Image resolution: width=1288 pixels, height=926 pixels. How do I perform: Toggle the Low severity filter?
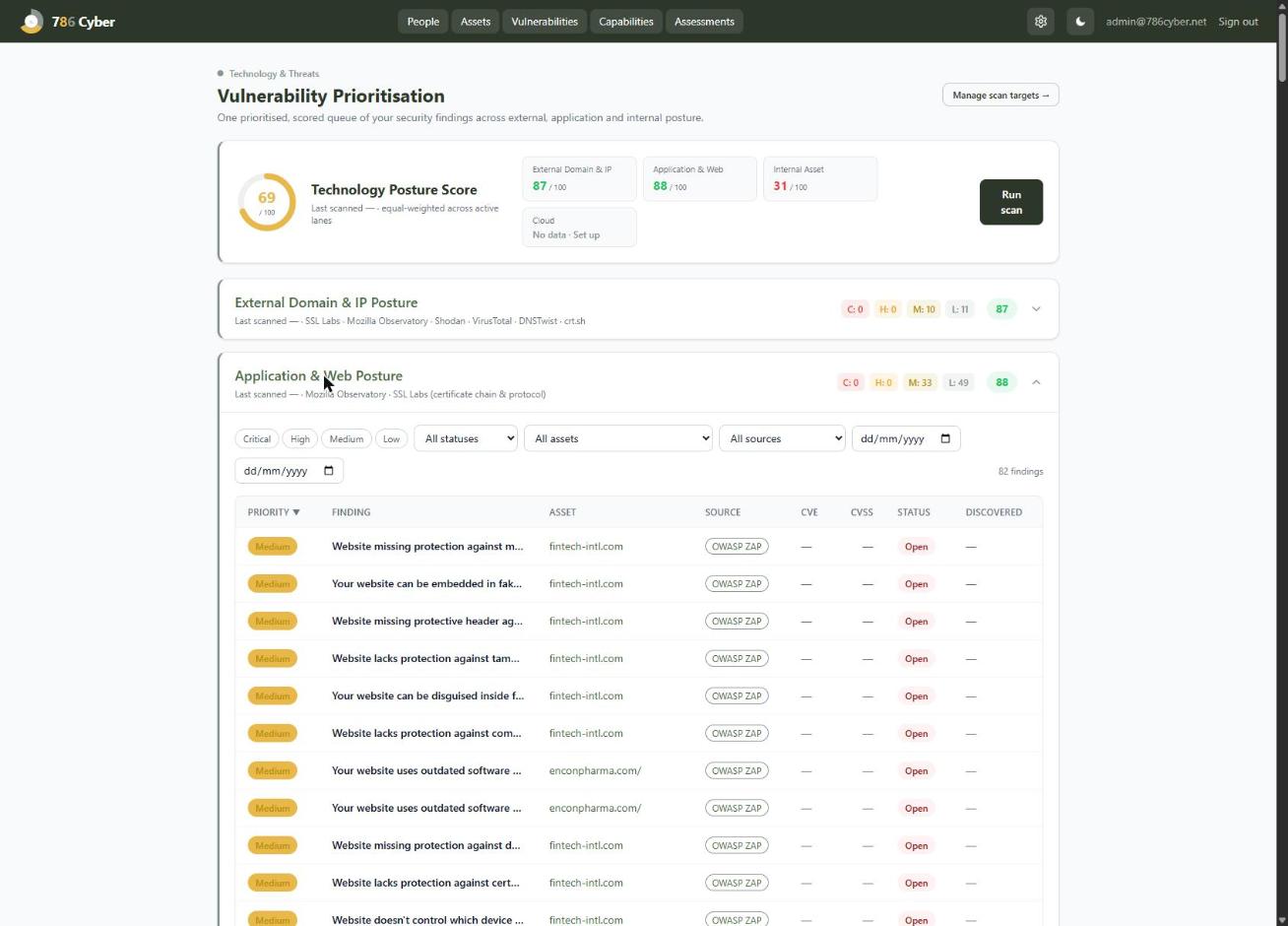pos(392,438)
